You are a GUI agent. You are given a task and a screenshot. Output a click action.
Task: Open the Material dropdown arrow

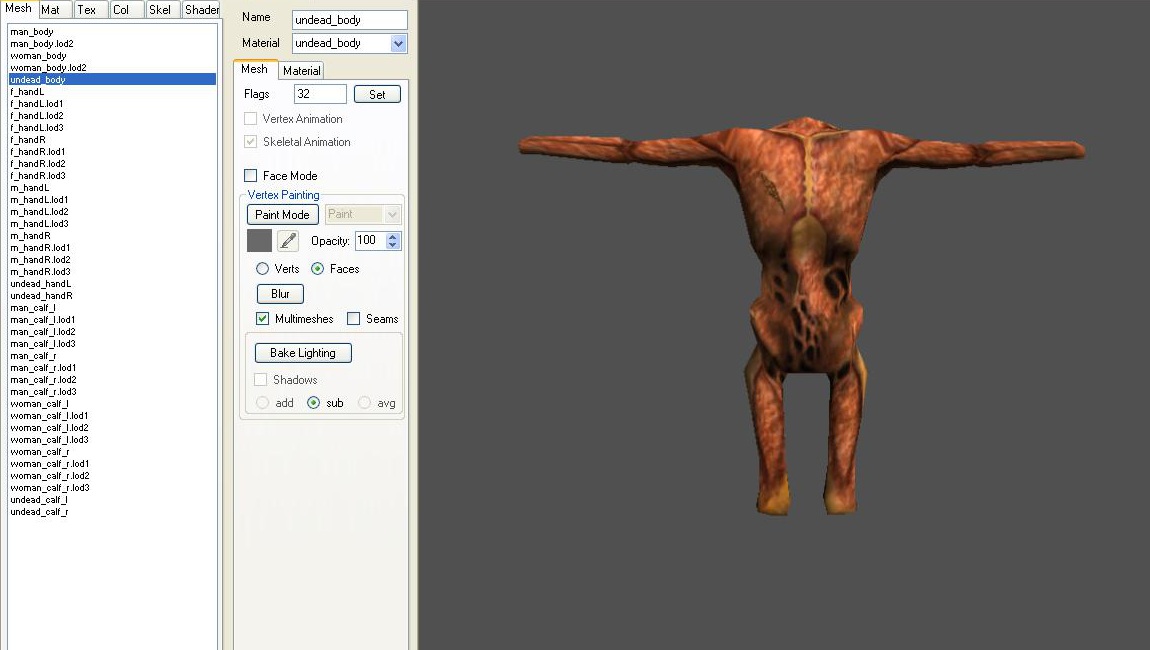point(398,43)
